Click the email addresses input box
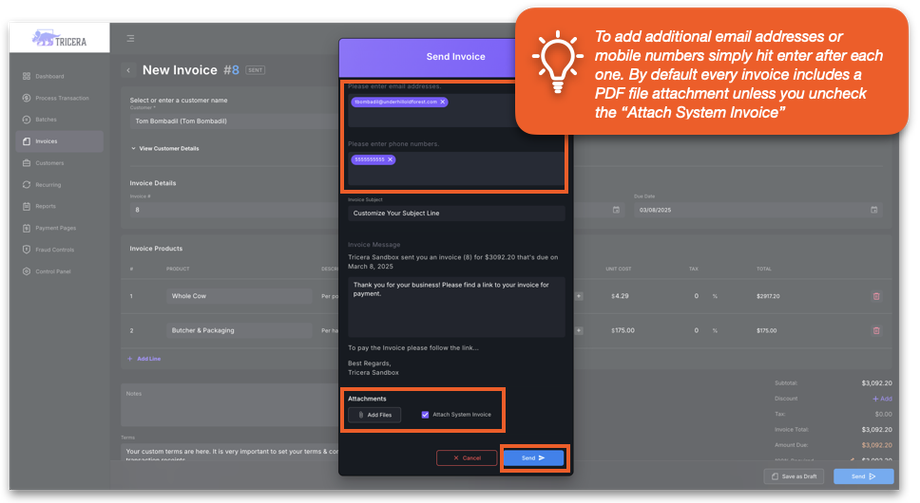920x503 pixels. [456, 110]
